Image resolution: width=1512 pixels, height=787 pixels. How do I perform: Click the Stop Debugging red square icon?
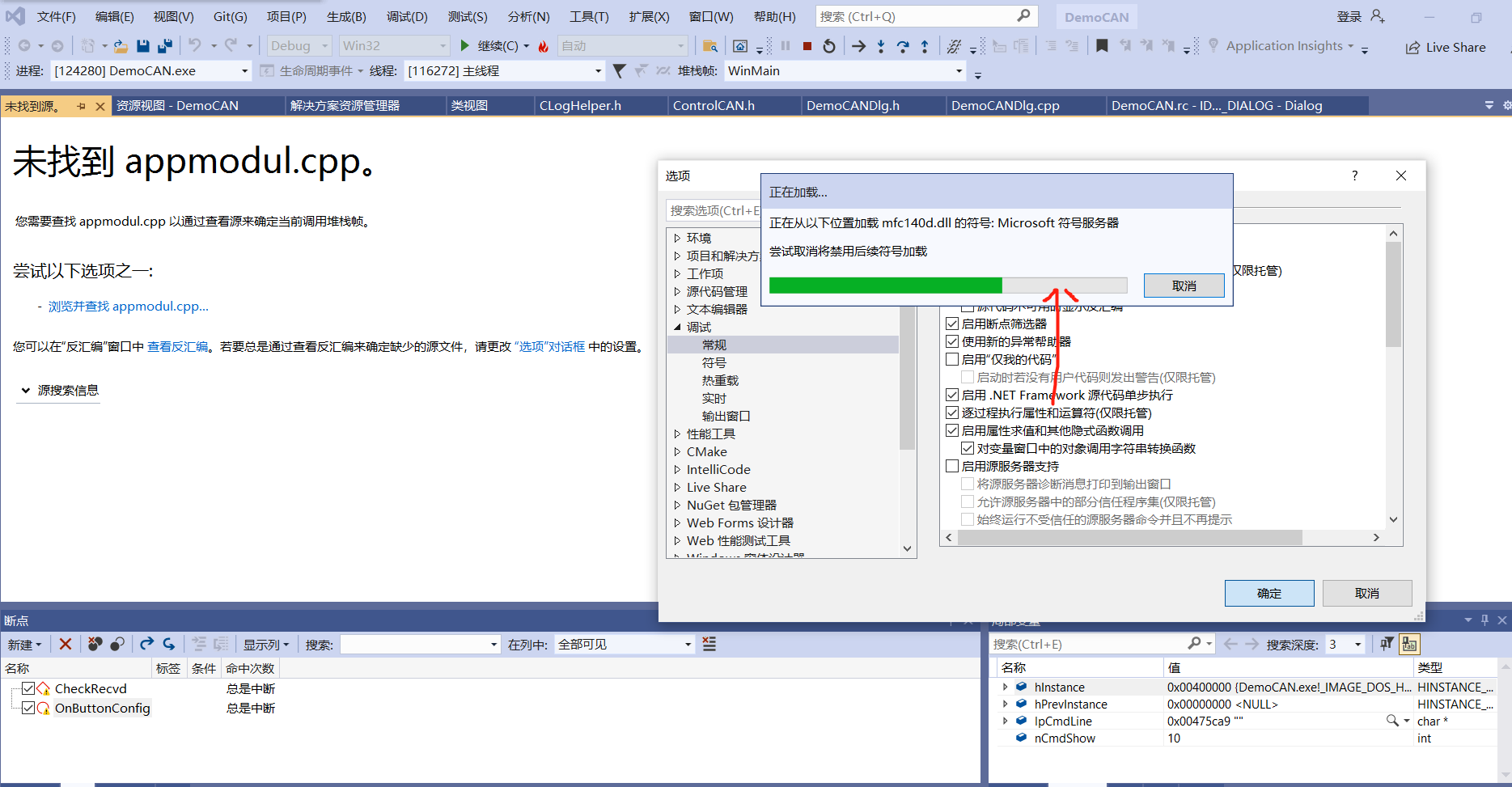pyautogui.click(x=807, y=45)
